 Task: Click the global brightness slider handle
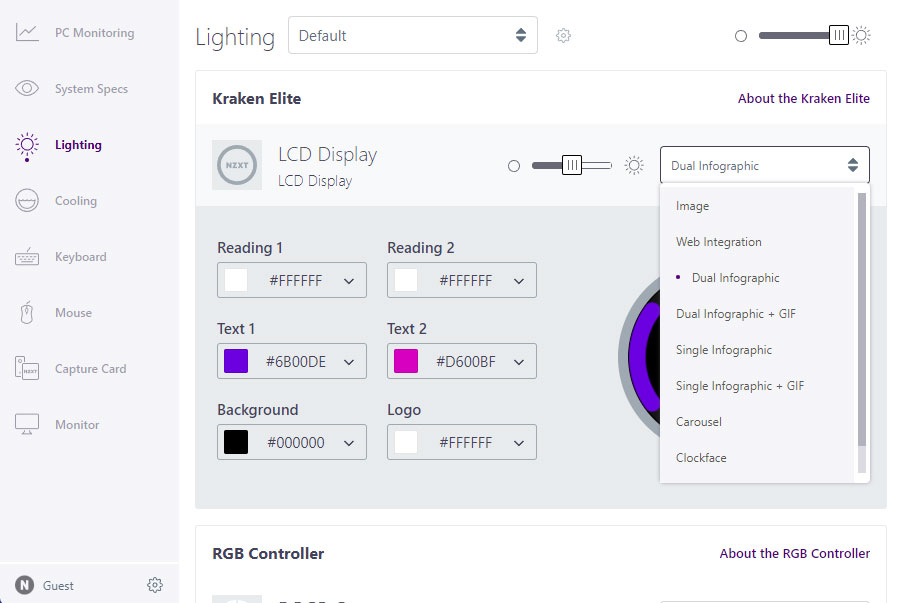tap(839, 35)
